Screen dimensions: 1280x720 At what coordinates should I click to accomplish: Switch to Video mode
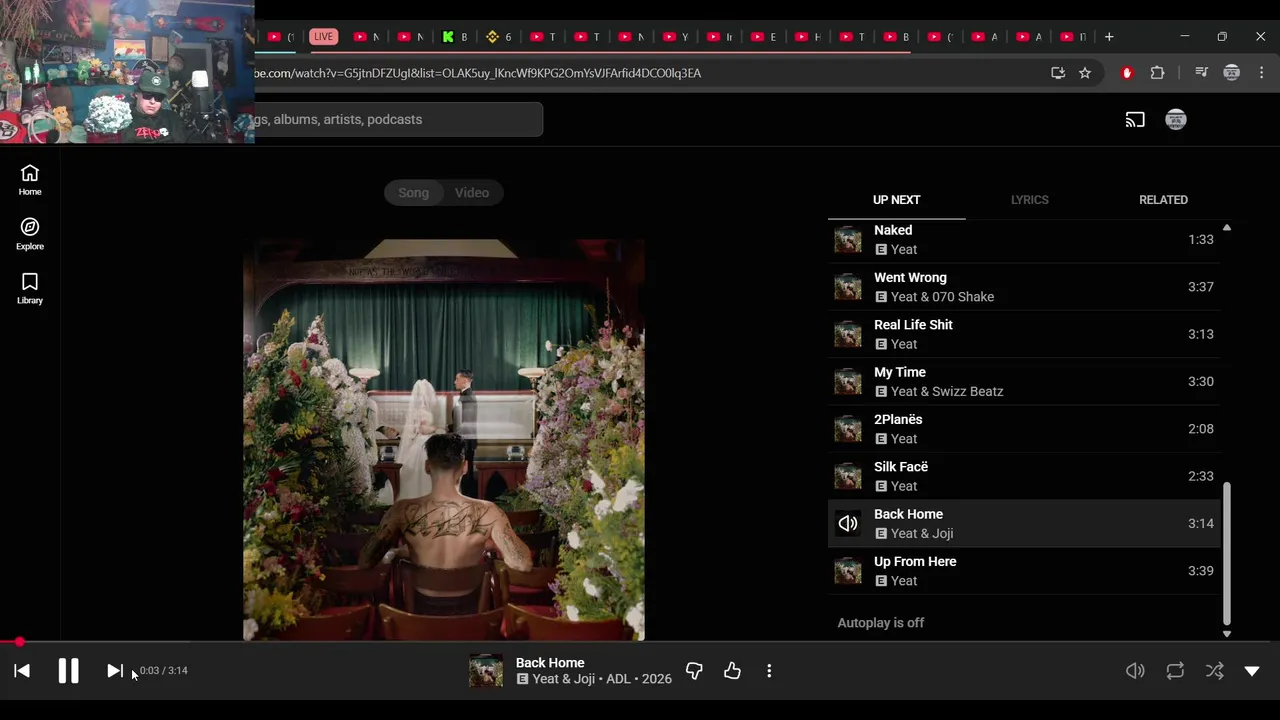tap(472, 193)
